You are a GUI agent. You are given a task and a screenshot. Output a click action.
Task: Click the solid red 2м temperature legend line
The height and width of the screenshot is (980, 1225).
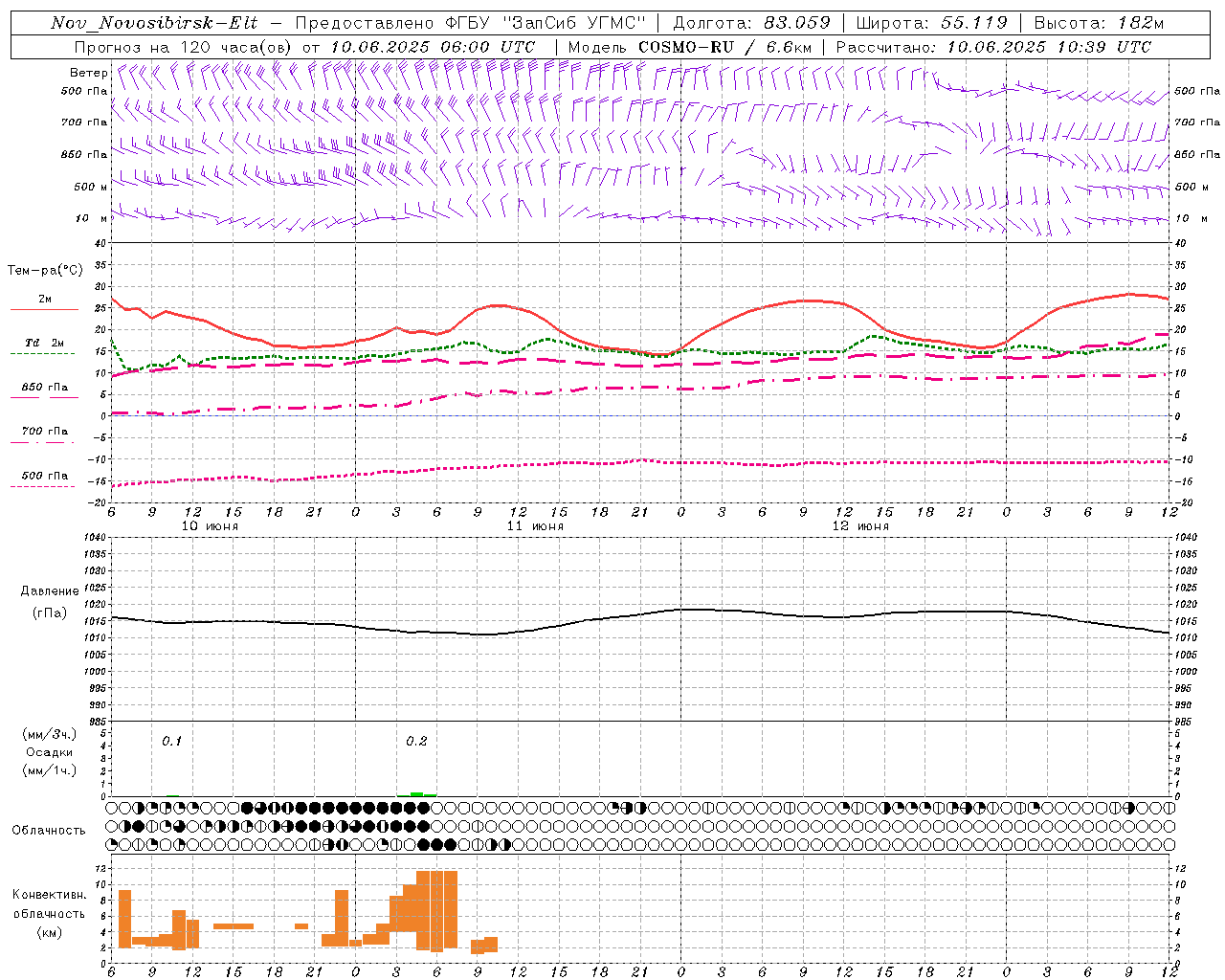(x=44, y=310)
